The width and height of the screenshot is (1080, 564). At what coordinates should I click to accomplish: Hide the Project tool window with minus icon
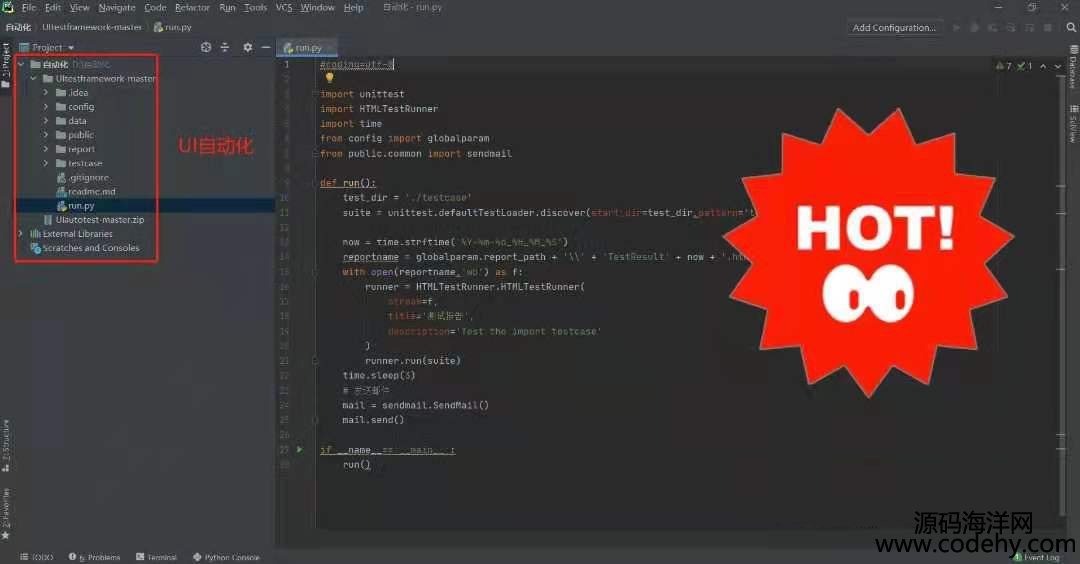265,47
